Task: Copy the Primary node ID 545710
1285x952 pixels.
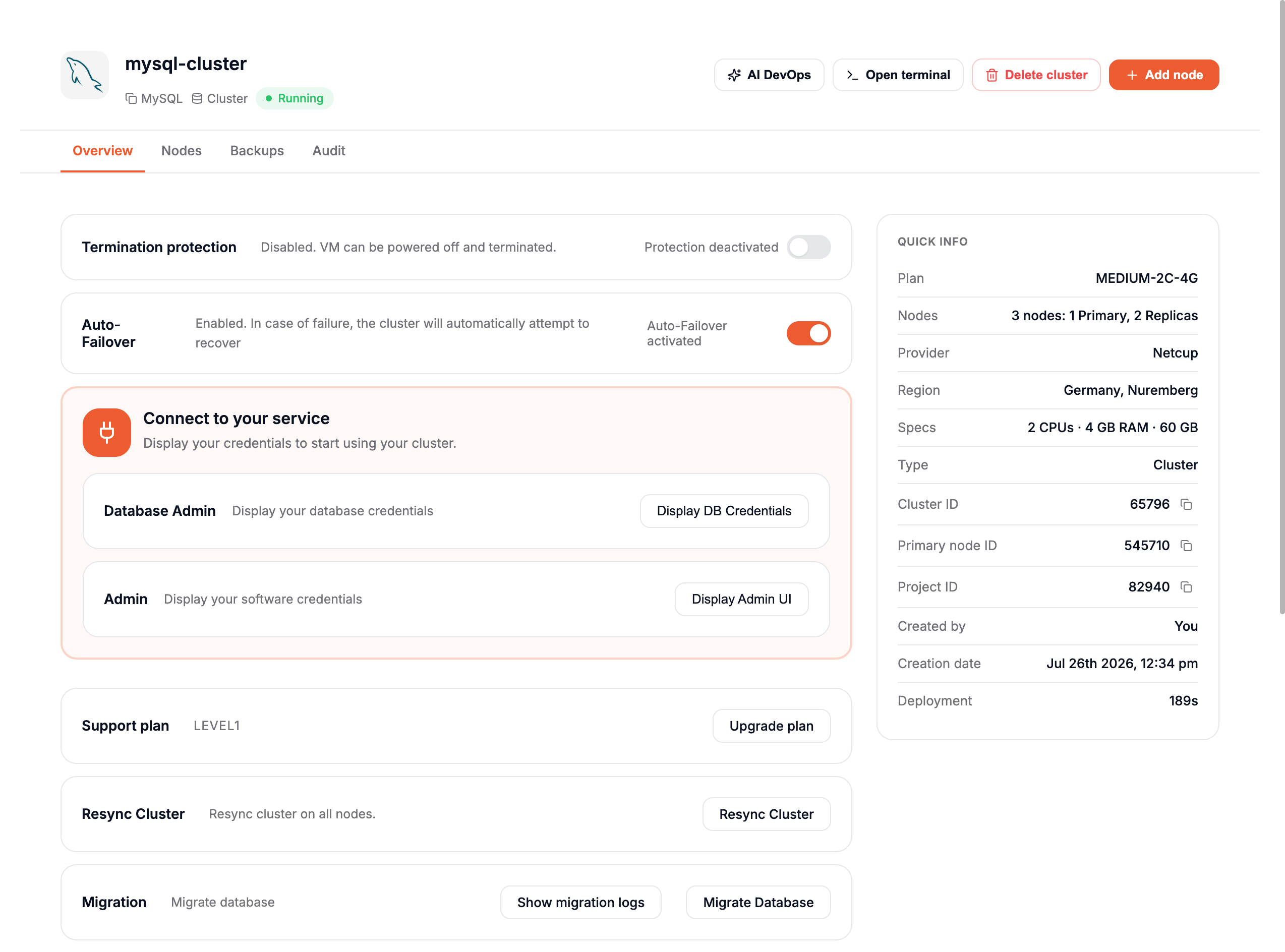Action: [1186, 546]
